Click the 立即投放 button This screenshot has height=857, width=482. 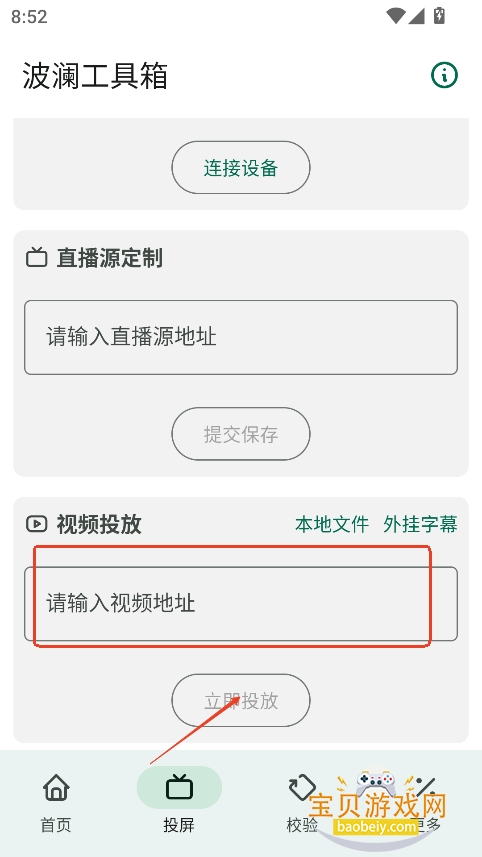241,700
